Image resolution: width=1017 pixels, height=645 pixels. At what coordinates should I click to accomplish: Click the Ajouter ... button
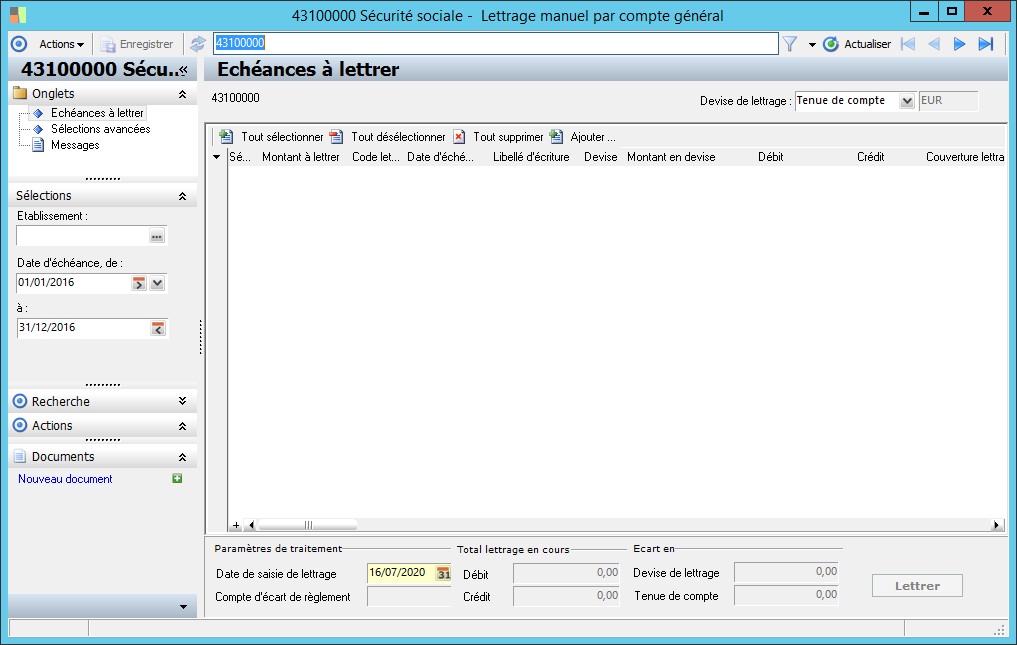pyautogui.click(x=582, y=137)
